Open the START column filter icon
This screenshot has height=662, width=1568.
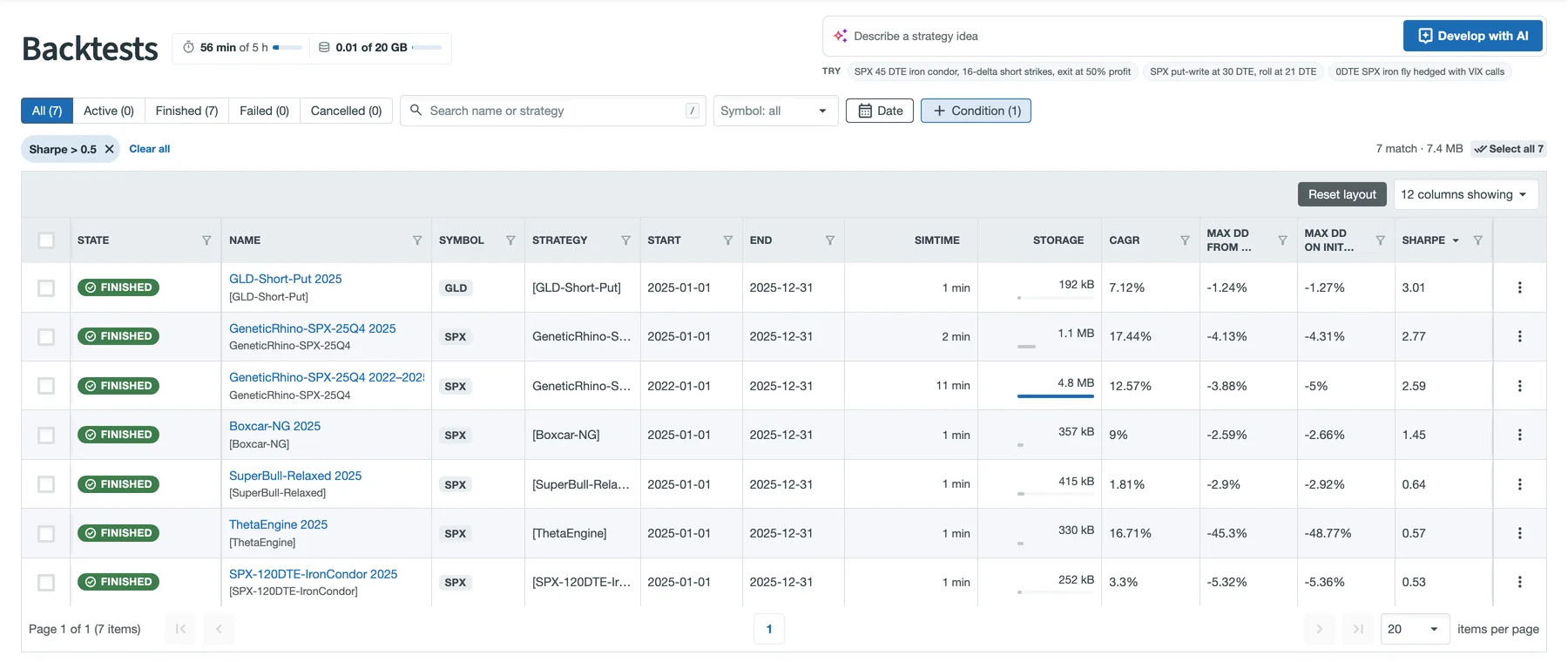pos(728,240)
